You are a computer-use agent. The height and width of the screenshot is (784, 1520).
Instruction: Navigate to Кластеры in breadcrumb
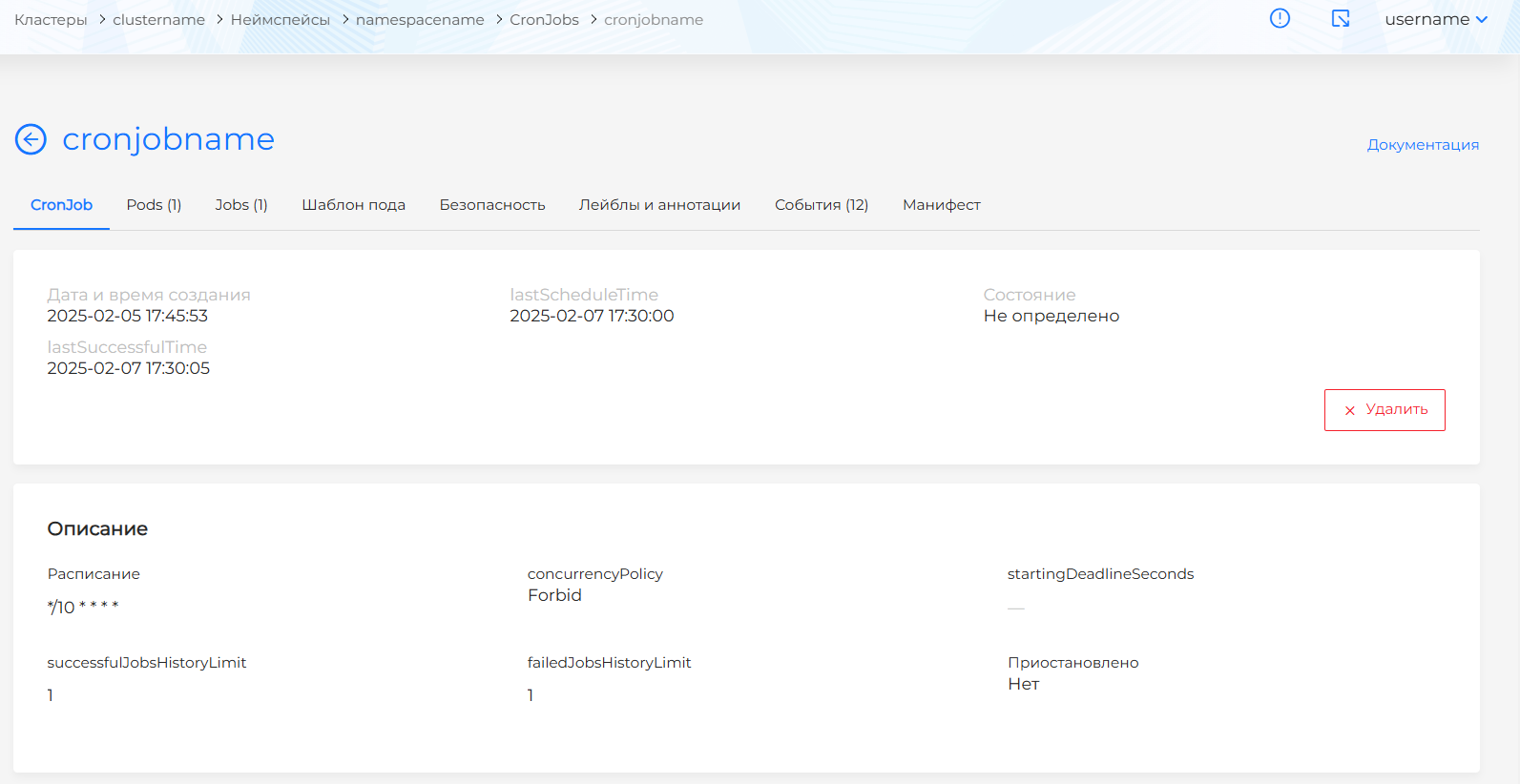(x=51, y=20)
